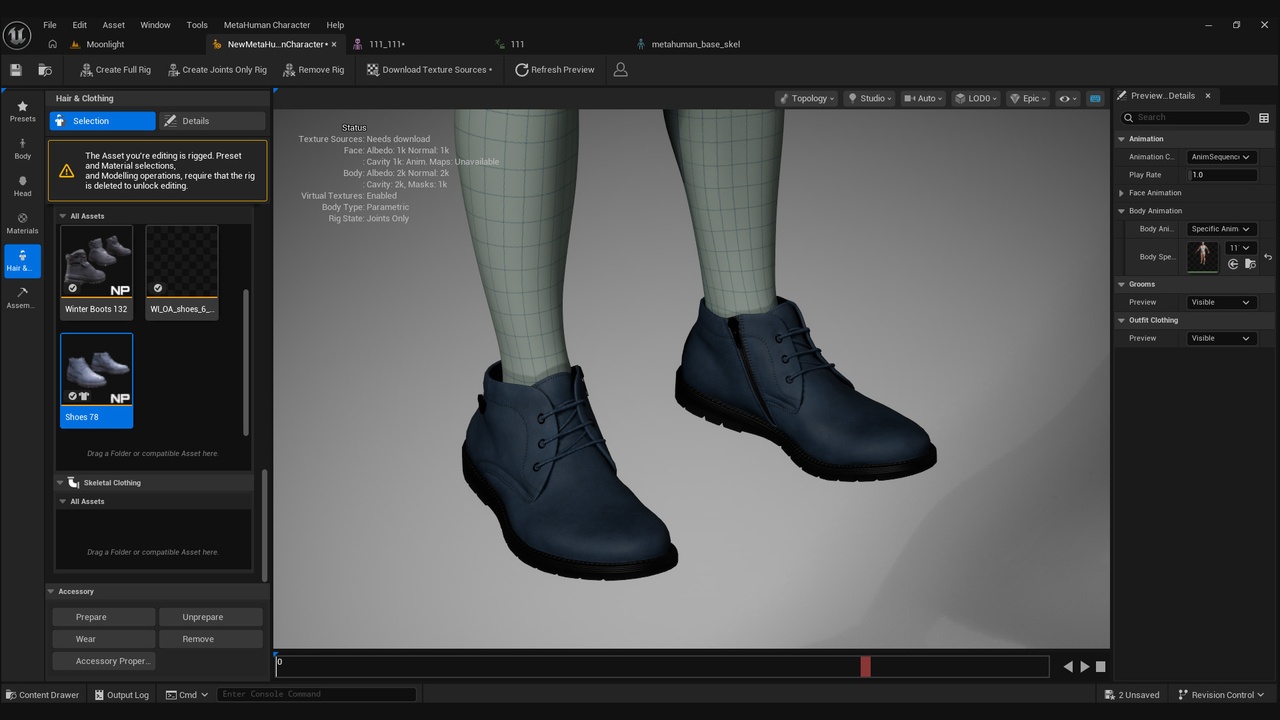Click the timeline stop button

click(1101, 667)
